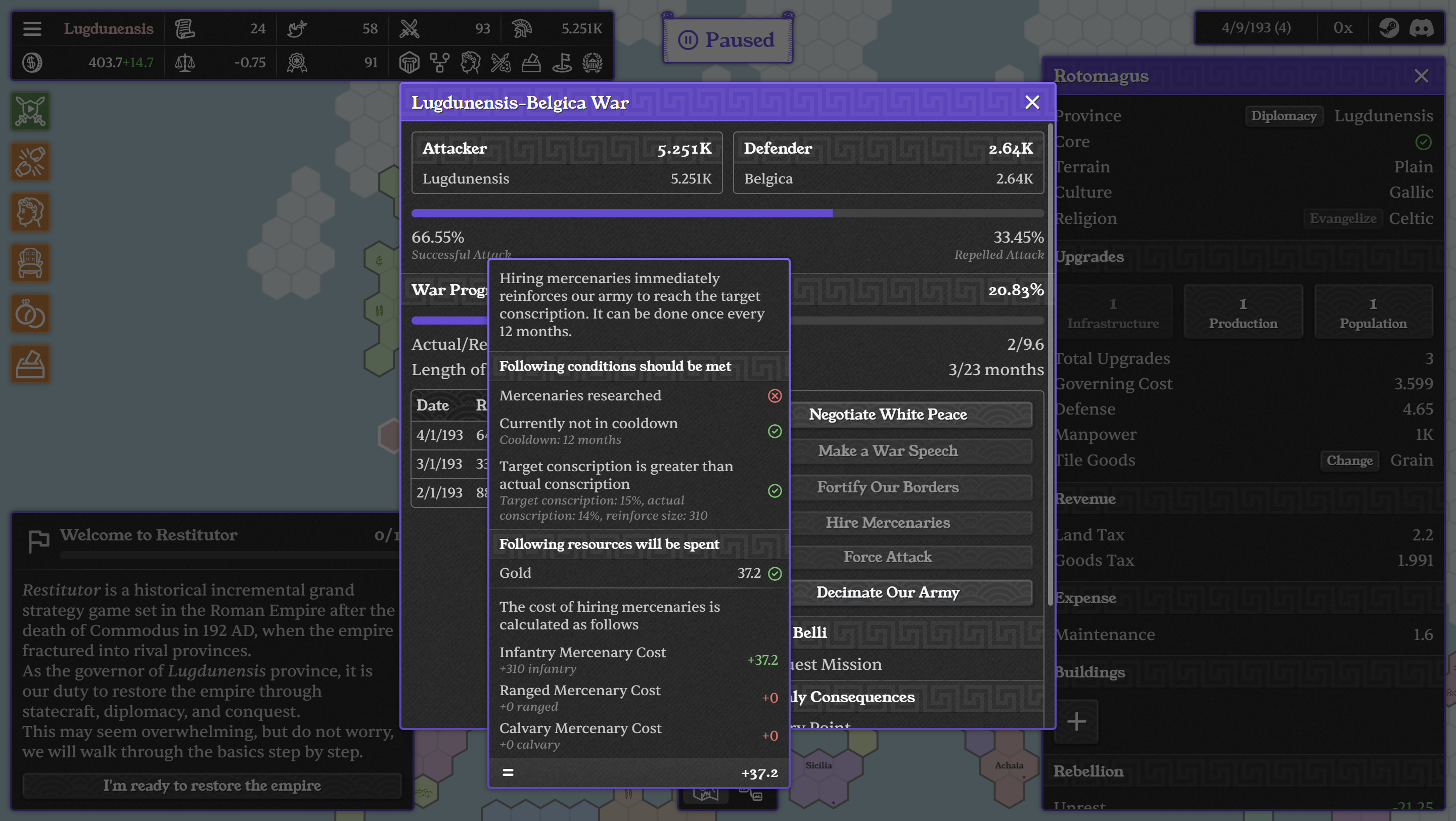Screen dimensions: 1456x821
Task: Click the boxing gloves sidebar icon
Action: click(30, 162)
